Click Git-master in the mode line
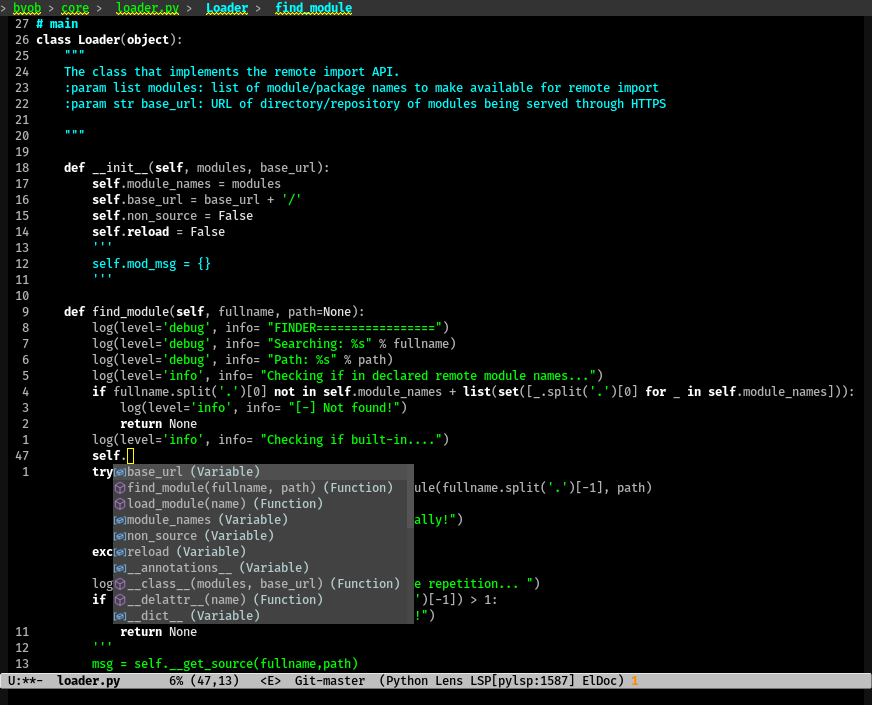 pyautogui.click(x=330, y=681)
